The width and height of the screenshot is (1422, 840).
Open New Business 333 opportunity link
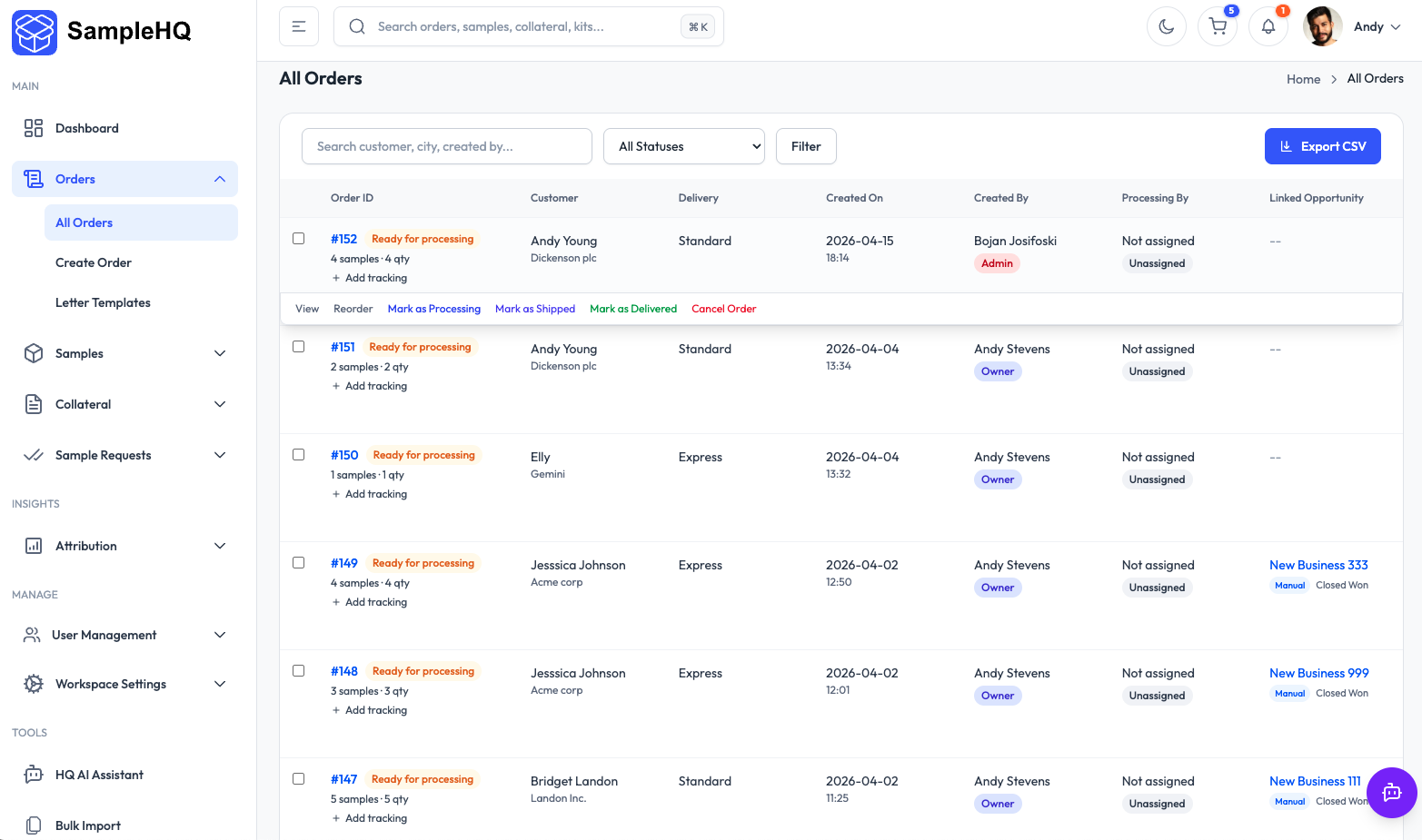(x=1318, y=565)
